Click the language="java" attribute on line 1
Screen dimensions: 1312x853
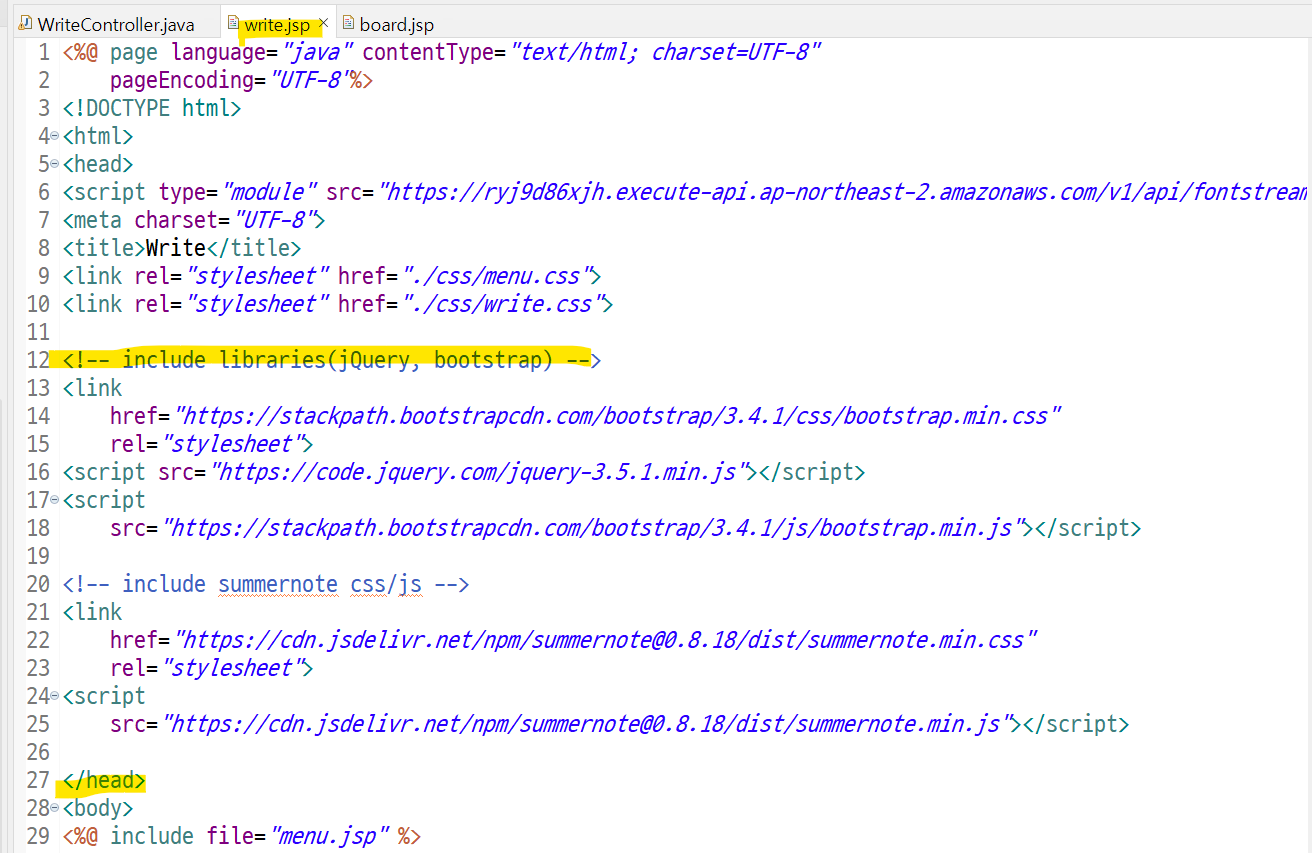[261, 52]
